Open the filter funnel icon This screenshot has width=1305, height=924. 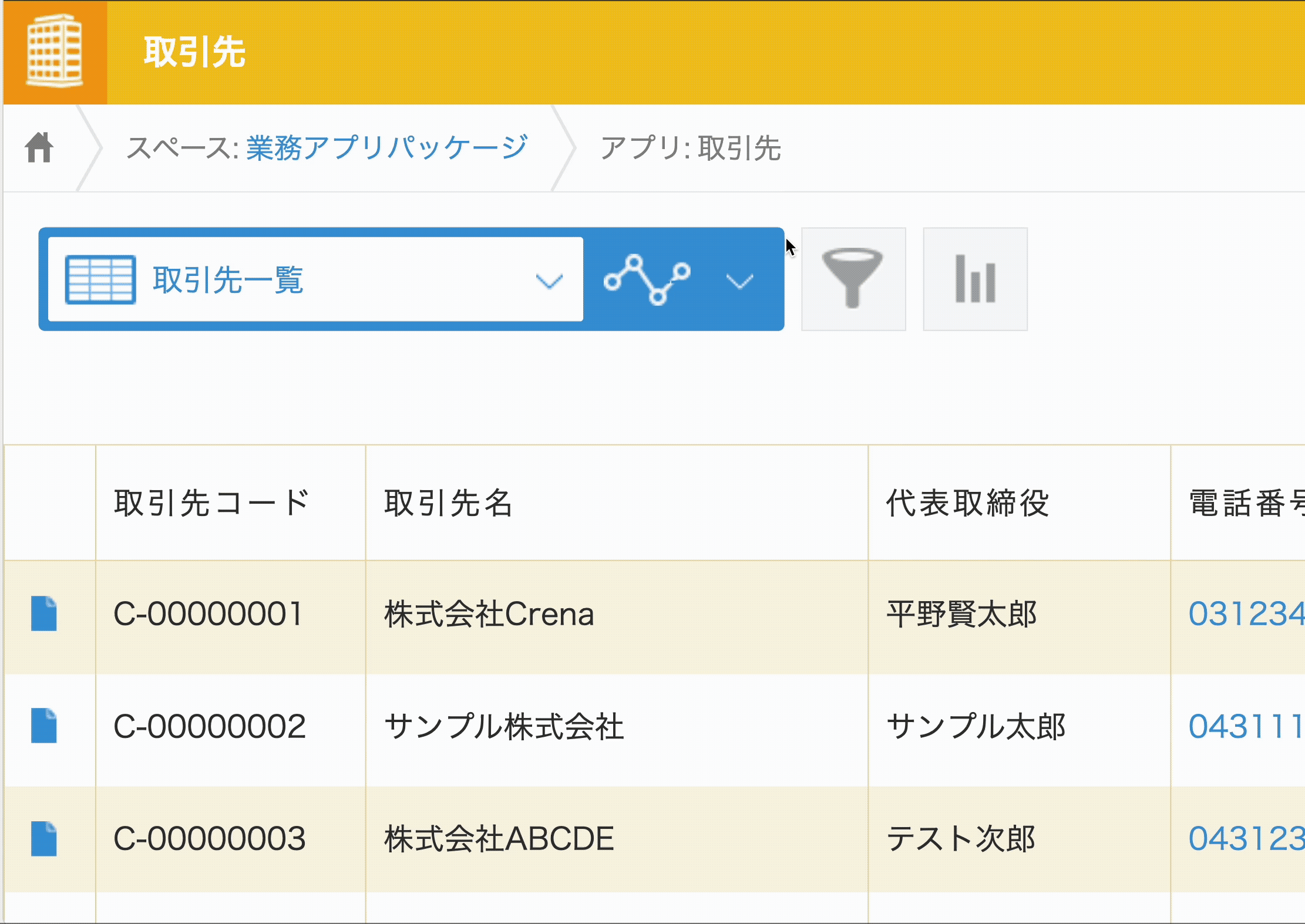coord(853,279)
